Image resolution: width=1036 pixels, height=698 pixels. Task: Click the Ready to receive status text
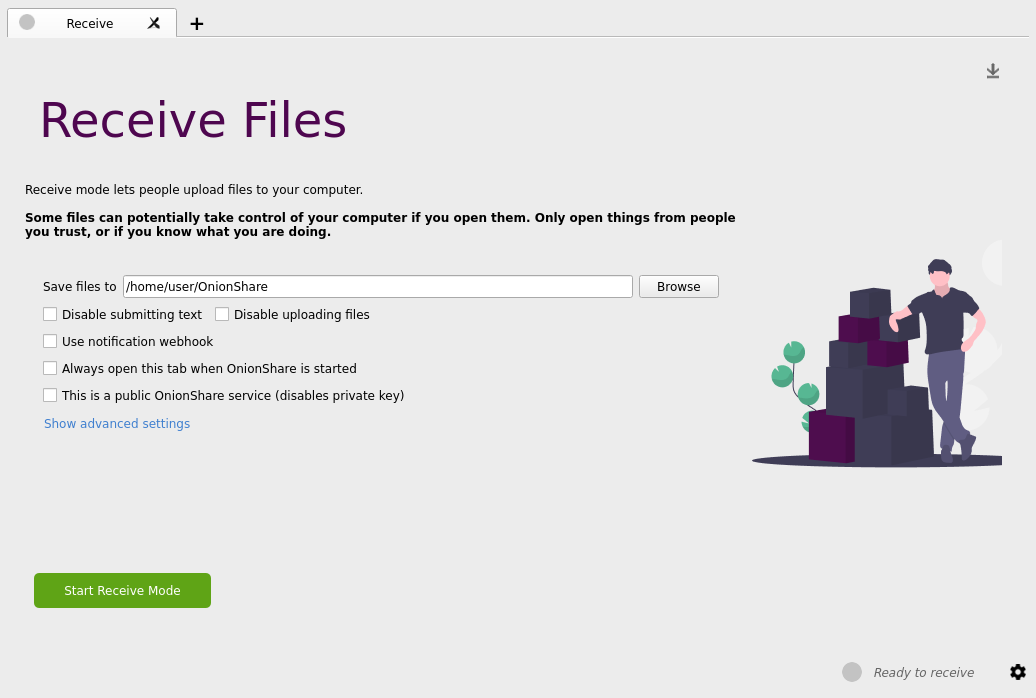pos(923,673)
